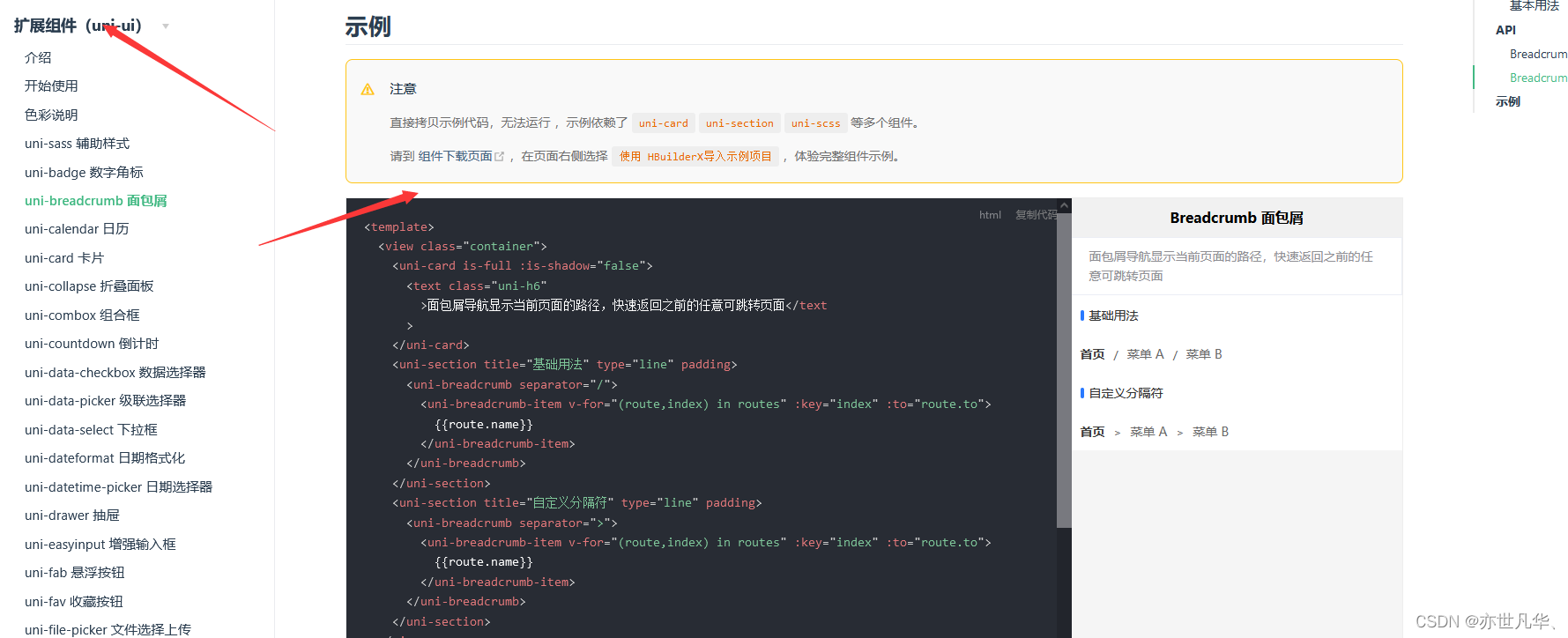Click 菜单 A in the arrow-separated breadcrumb
This screenshot has height=638, width=1568.
(1148, 432)
